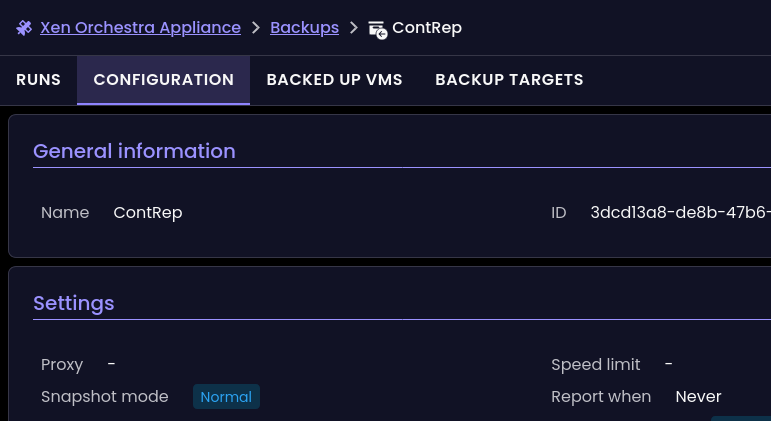The image size is (771, 421).
Task: Click the ContRep name value
Action: pos(147,212)
